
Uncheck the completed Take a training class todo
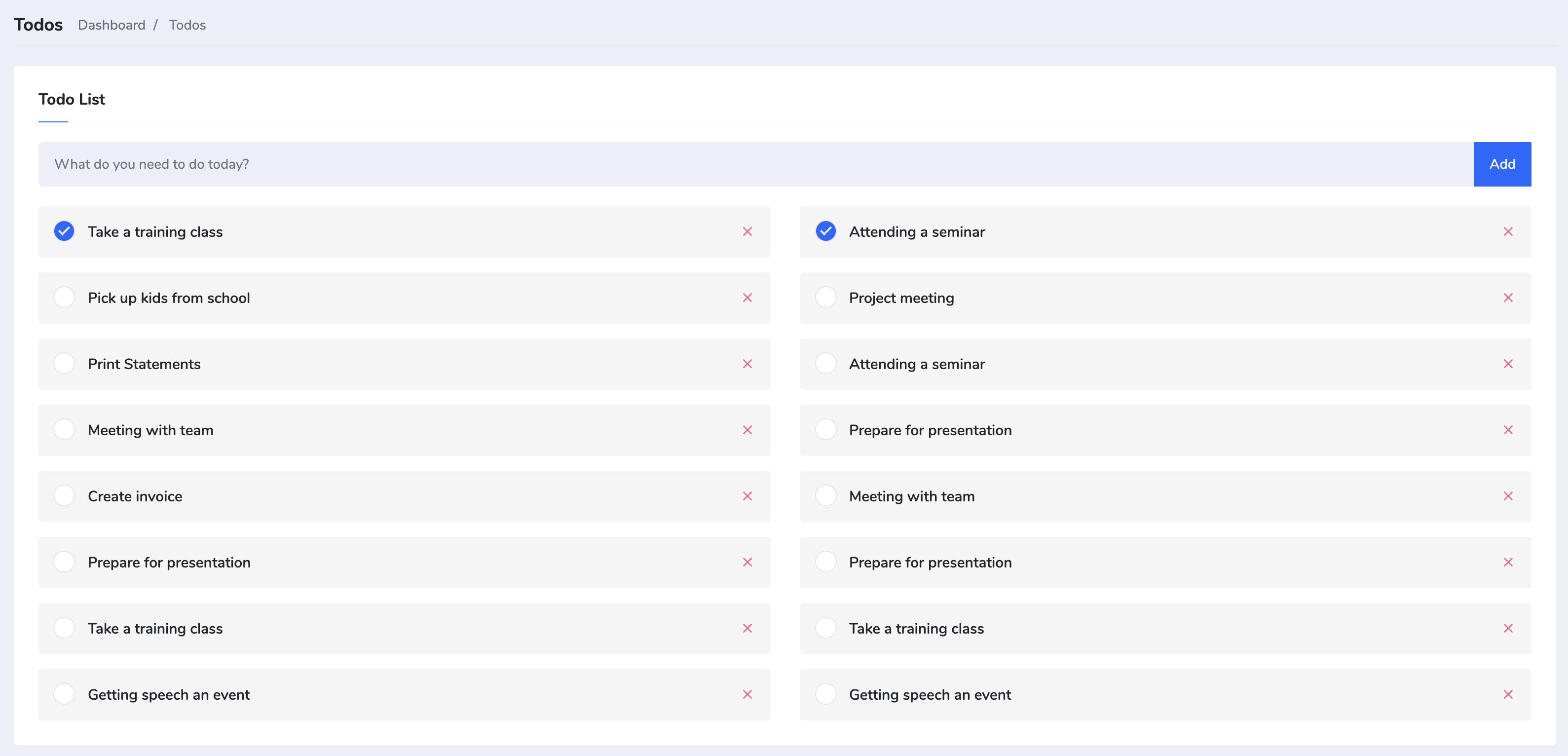[64, 231]
